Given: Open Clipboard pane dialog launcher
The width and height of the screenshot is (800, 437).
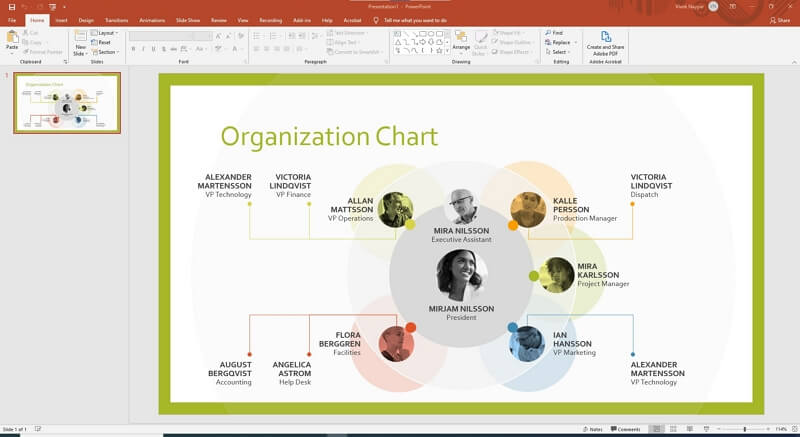Looking at the screenshot, I should click(x=65, y=62).
